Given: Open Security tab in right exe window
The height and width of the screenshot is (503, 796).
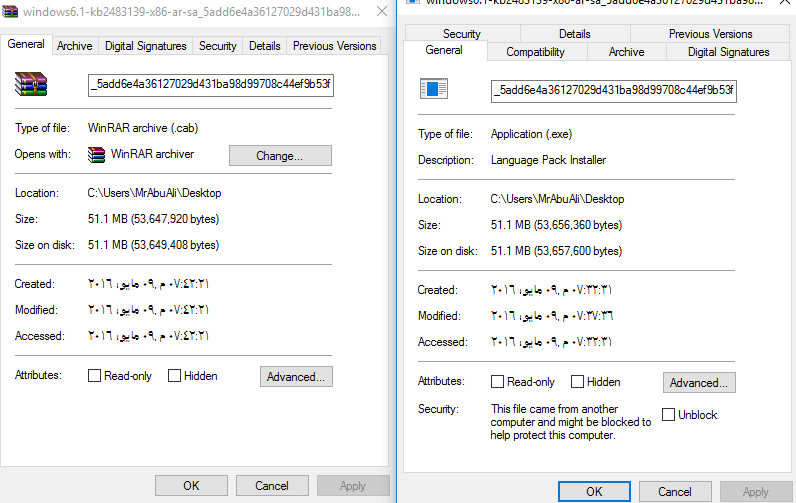Looking at the screenshot, I should pos(461,34).
